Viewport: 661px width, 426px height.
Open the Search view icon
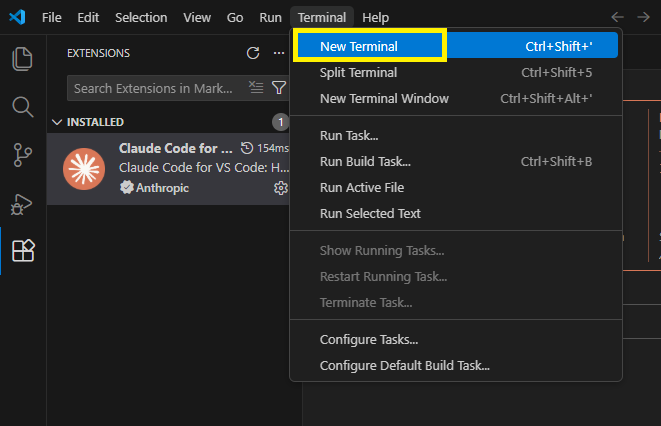pyautogui.click(x=22, y=106)
